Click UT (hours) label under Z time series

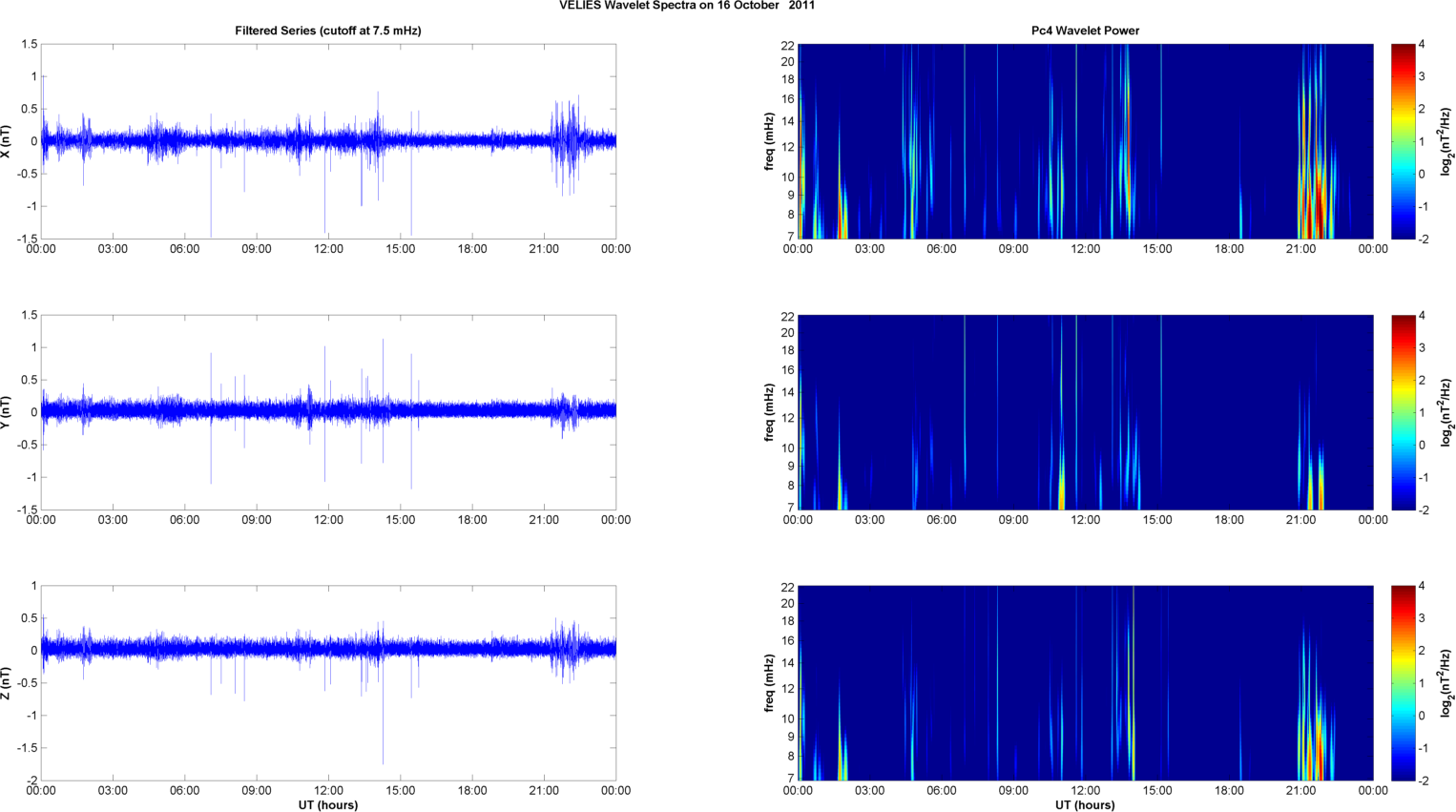pyautogui.click(x=327, y=805)
